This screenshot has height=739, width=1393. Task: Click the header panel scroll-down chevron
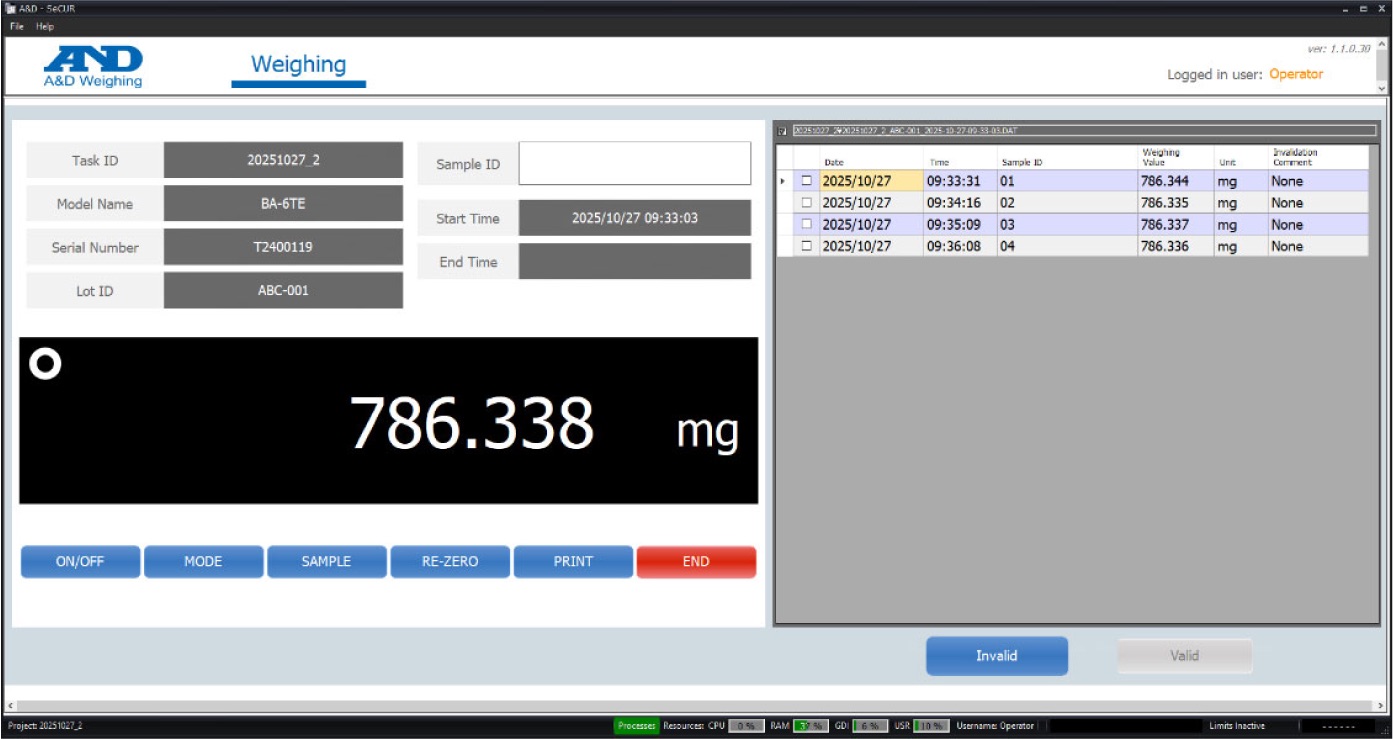[x=1383, y=88]
